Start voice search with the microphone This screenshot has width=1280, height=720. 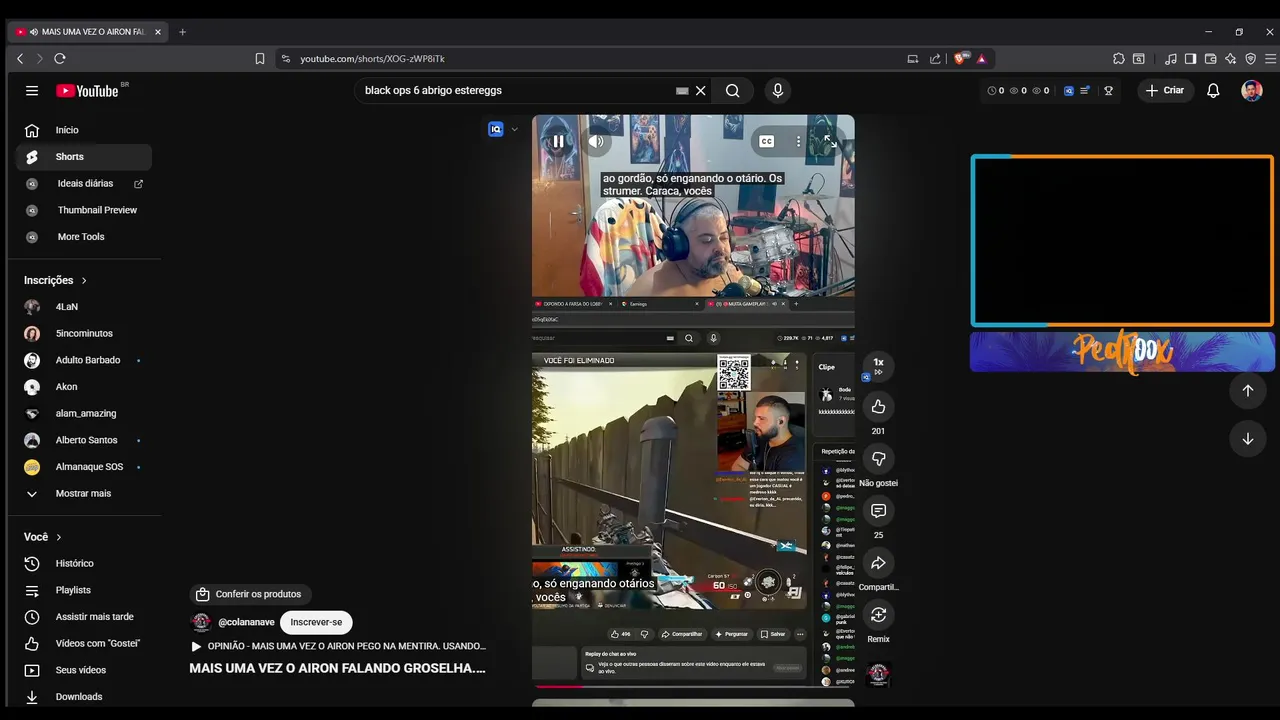click(778, 90)
